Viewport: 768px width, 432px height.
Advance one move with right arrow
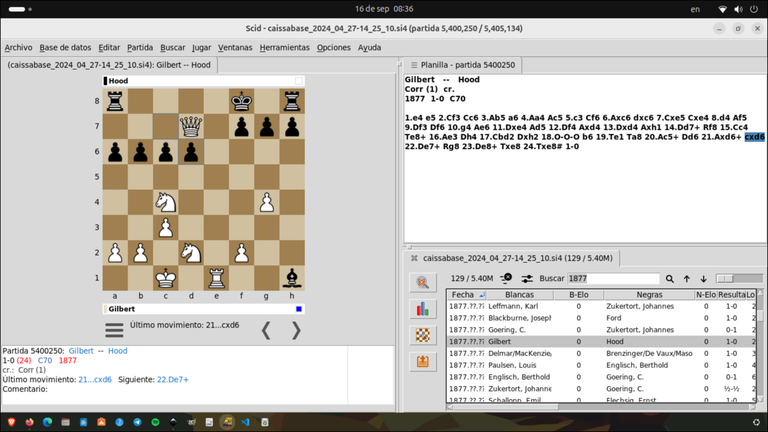pyautogui.click(x=296, y=331)
